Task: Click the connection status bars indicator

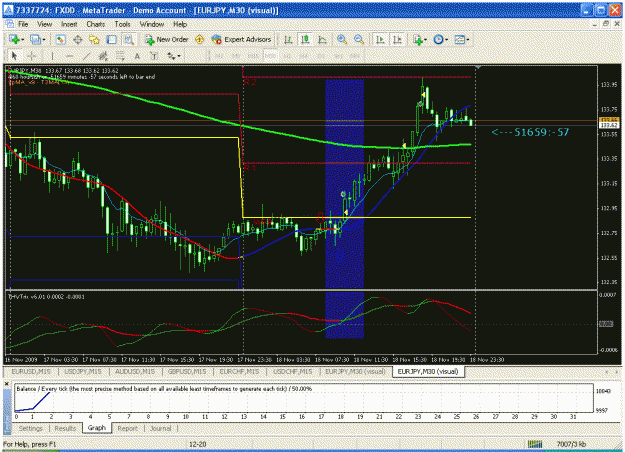Action: (x=535, y=444)
